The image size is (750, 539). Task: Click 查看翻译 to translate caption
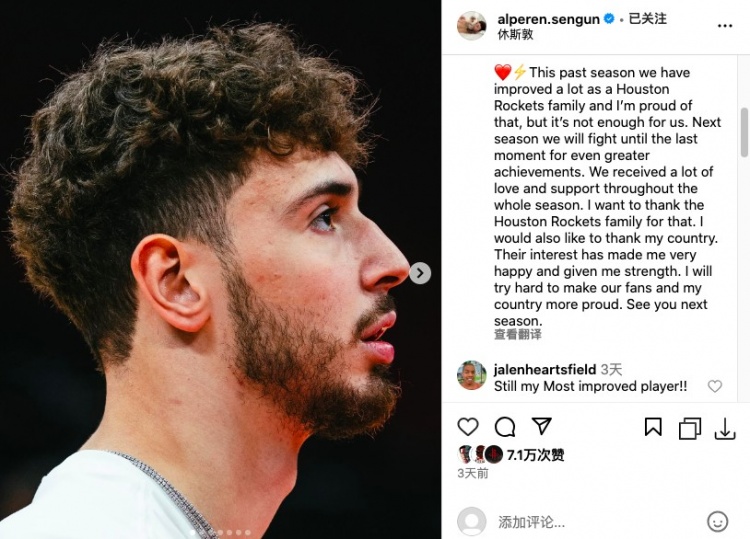point(518,334)
